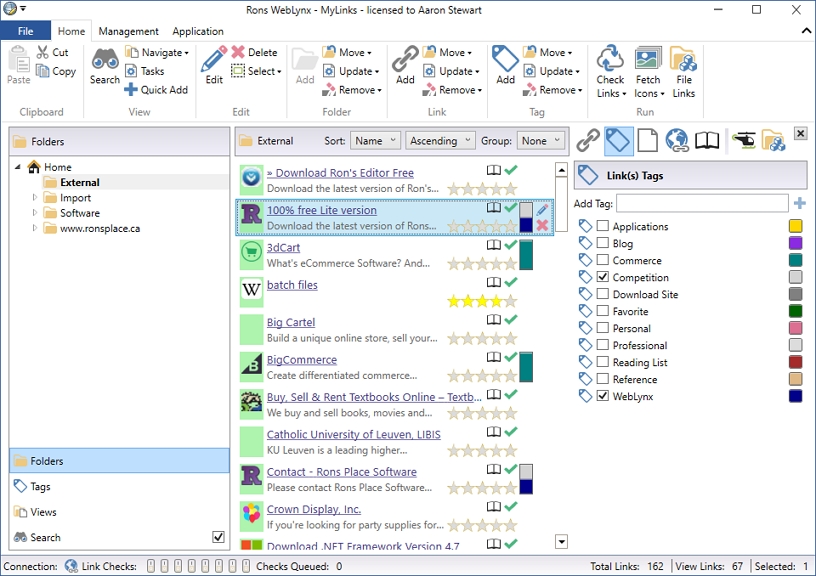This screenshot has height=576, width=816.
Task: Check the Download Site tag checkbox
Action: click(603, 294)
